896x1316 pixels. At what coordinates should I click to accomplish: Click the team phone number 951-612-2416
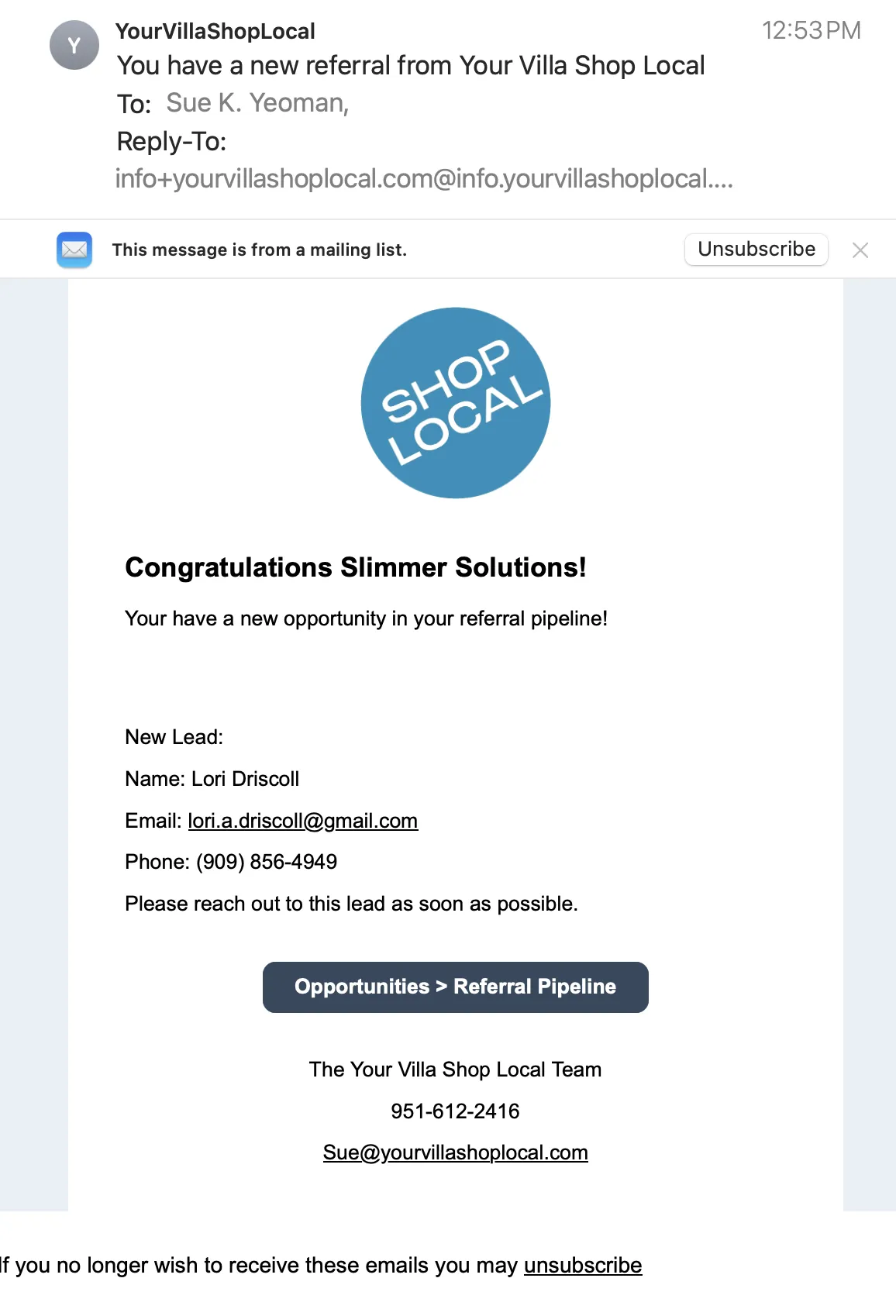coord(455,1111)
